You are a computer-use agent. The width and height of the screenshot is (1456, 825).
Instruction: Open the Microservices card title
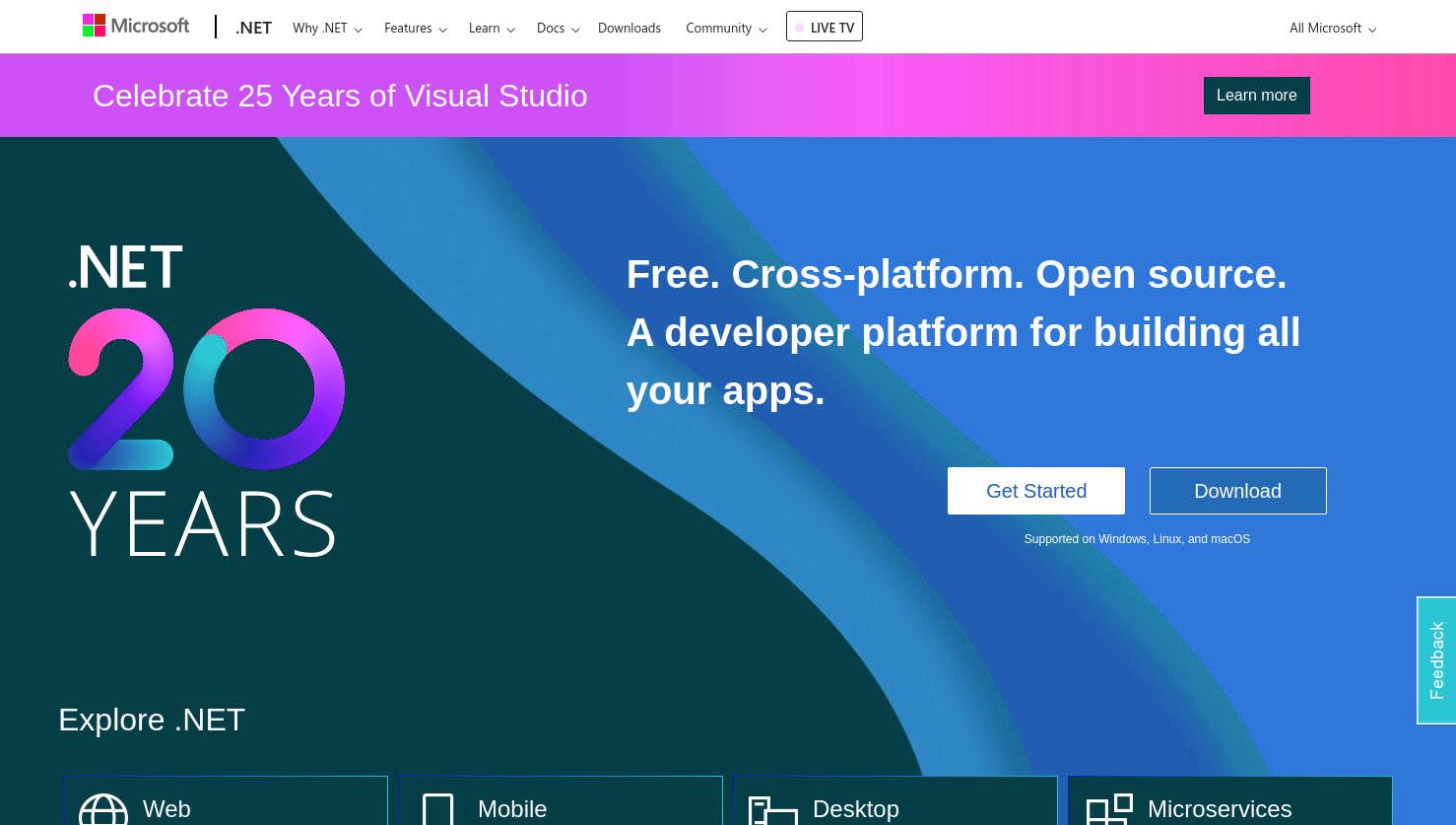pos(1220,809)
